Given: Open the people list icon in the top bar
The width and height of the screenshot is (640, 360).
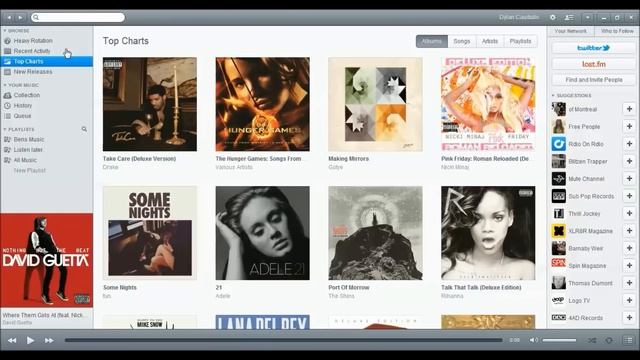Looking at the screenshot, I should [569, 18].
